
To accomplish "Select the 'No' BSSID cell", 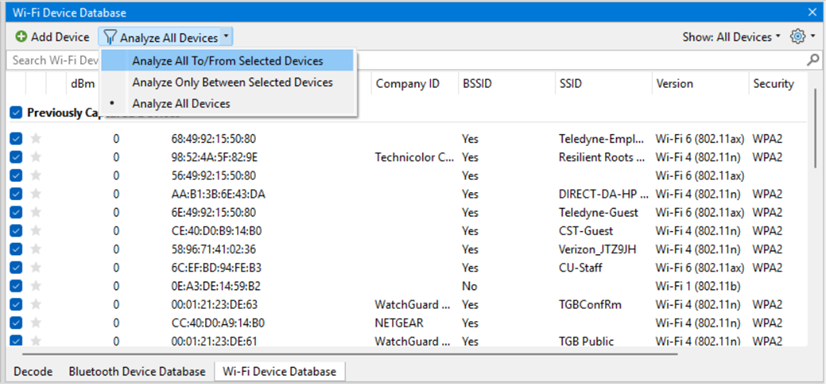I will (469, 286).
